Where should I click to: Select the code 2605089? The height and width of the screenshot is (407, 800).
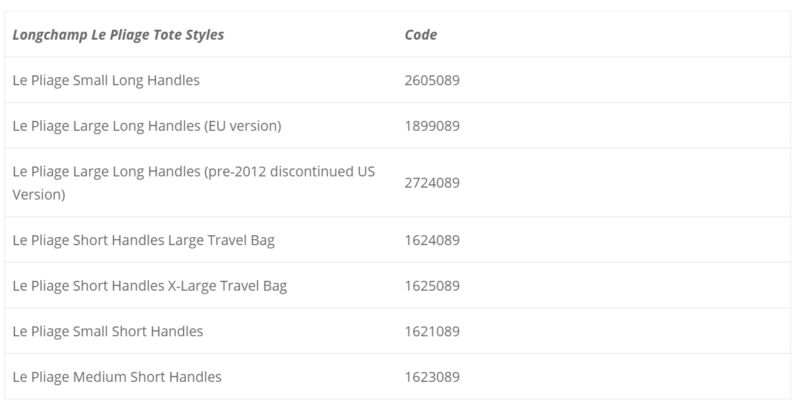click(432, 81)
